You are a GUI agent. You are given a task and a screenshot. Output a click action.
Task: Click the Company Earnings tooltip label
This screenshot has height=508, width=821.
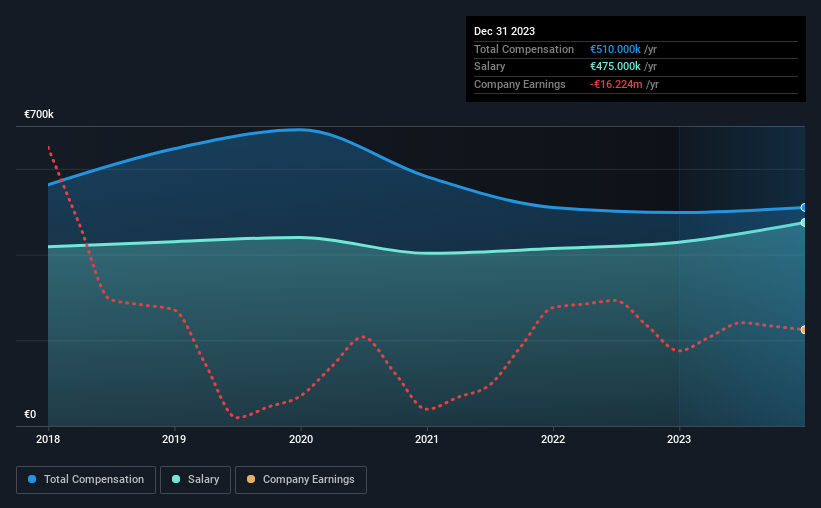[519, 84]
